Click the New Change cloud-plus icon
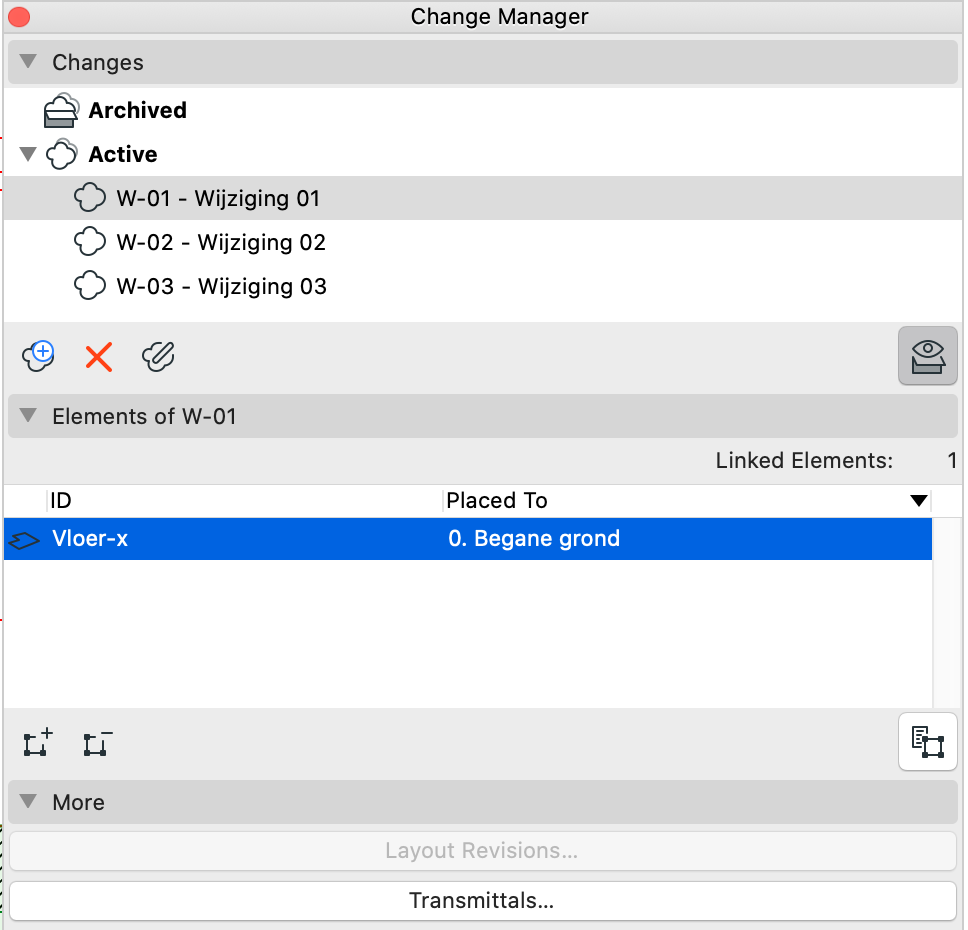This screenshot has width=968, height=930. click(38, 356)
